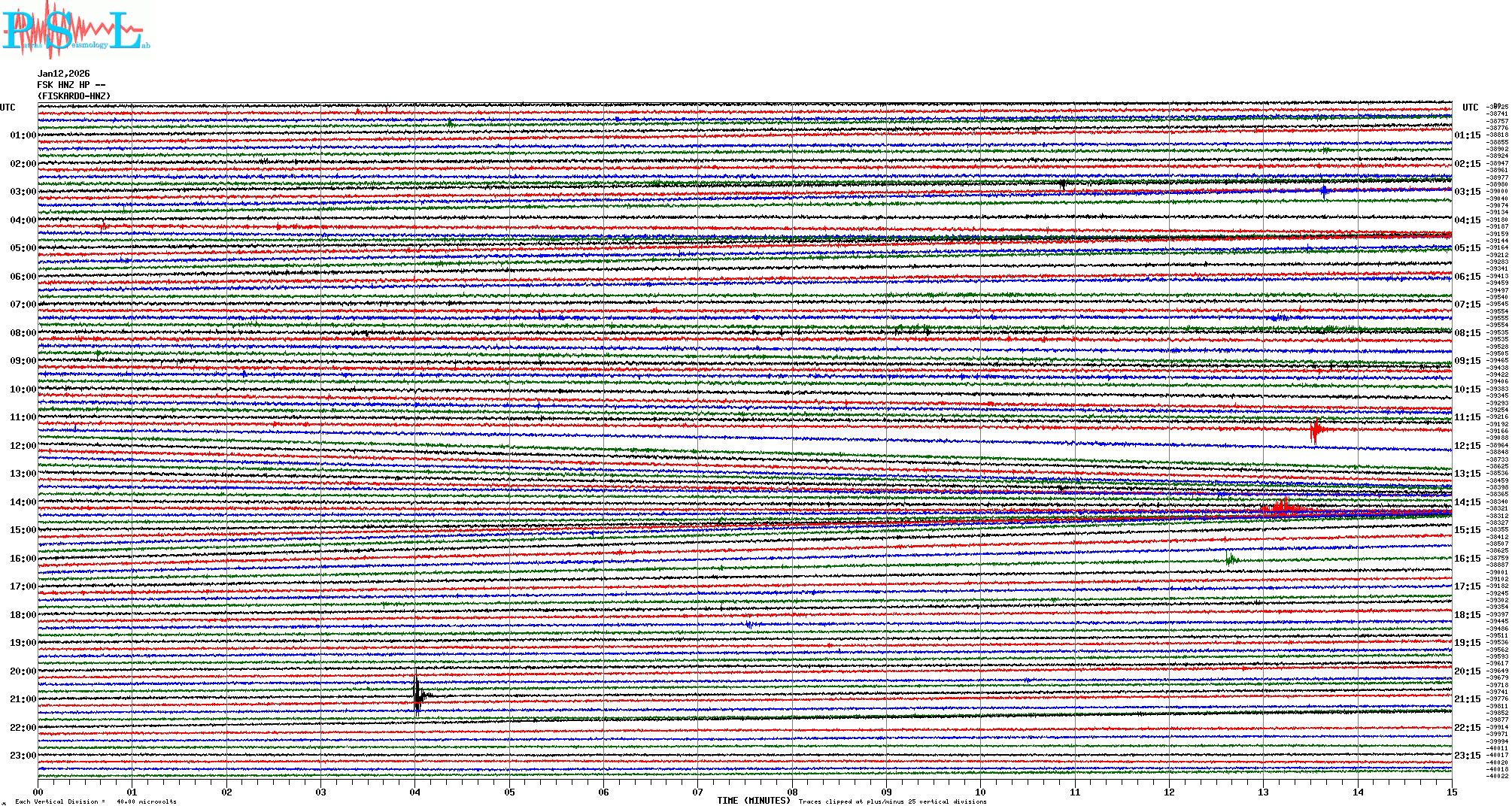Click the blue spike on the 03:00 trace

[x=1324, y=191]
